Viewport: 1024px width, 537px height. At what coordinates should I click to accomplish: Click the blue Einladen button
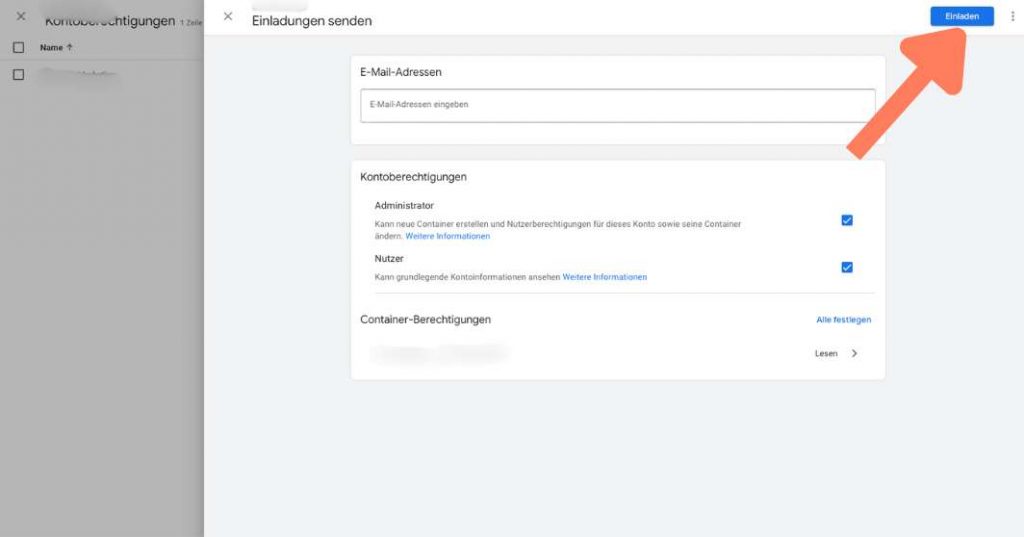[x=961, y=16]
